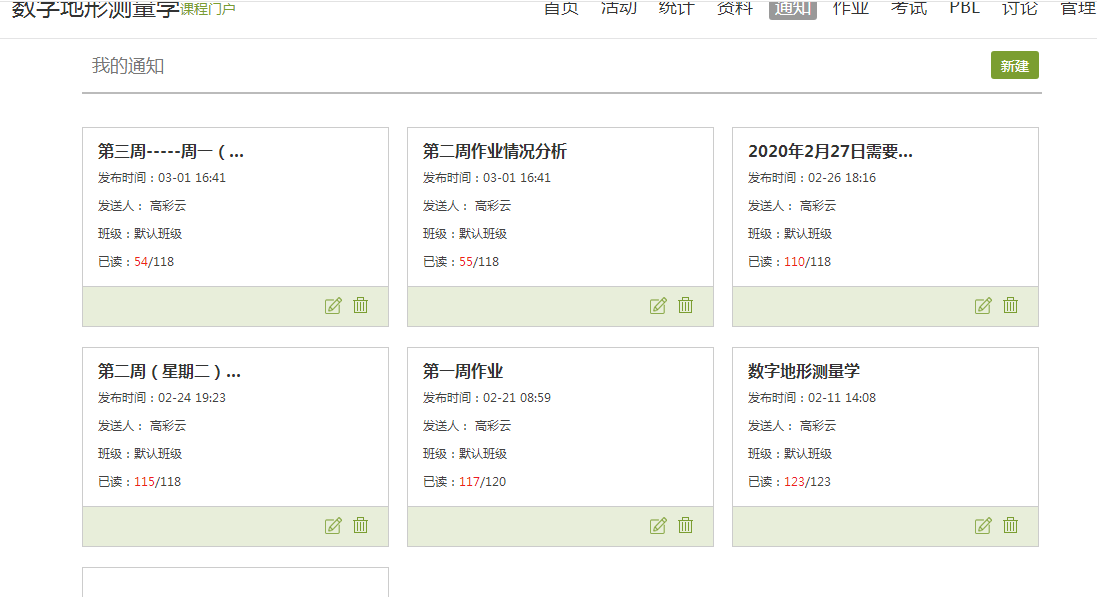Screen dimensions: 1097x597
Task: Edit the 第二周作业情况分析 notification
Action: (658, 306)
